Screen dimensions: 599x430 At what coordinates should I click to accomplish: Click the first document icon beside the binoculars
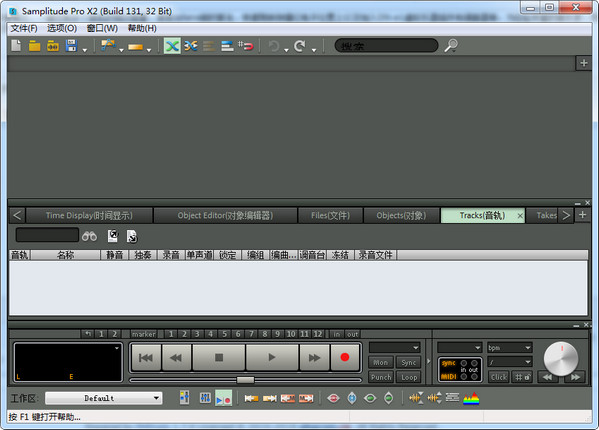113,236
